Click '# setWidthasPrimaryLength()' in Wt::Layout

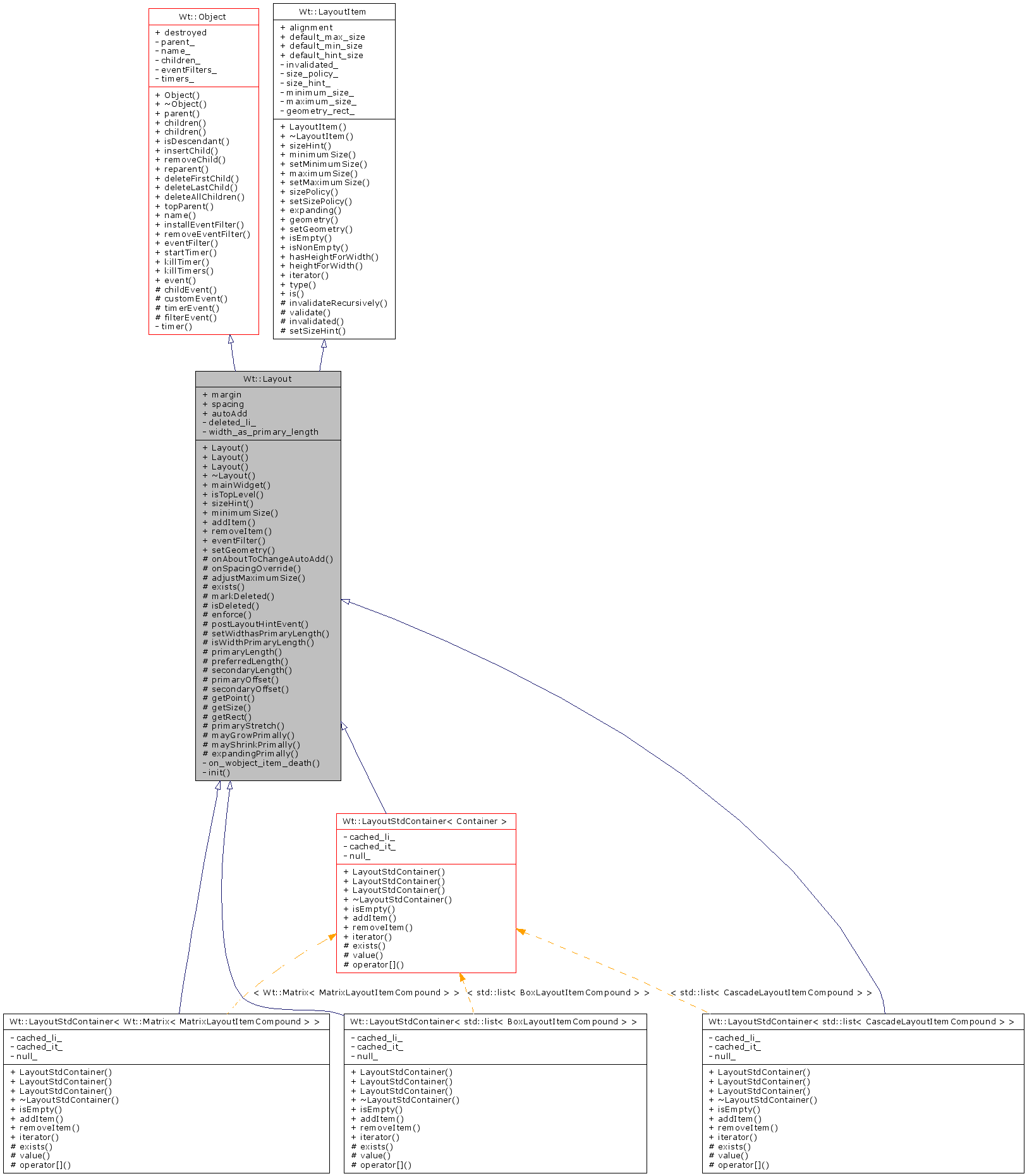[266, 634]
